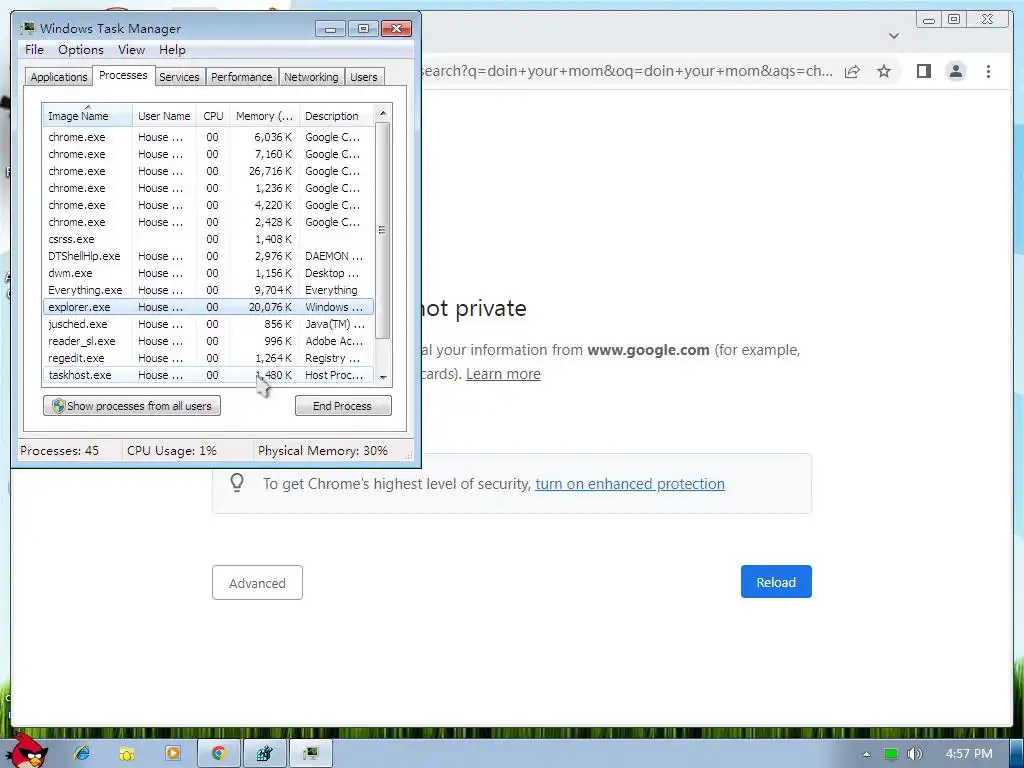Open the Options menu in Task Manager
The width and height of the screenshot is (1024, 768).
point(80,50)
